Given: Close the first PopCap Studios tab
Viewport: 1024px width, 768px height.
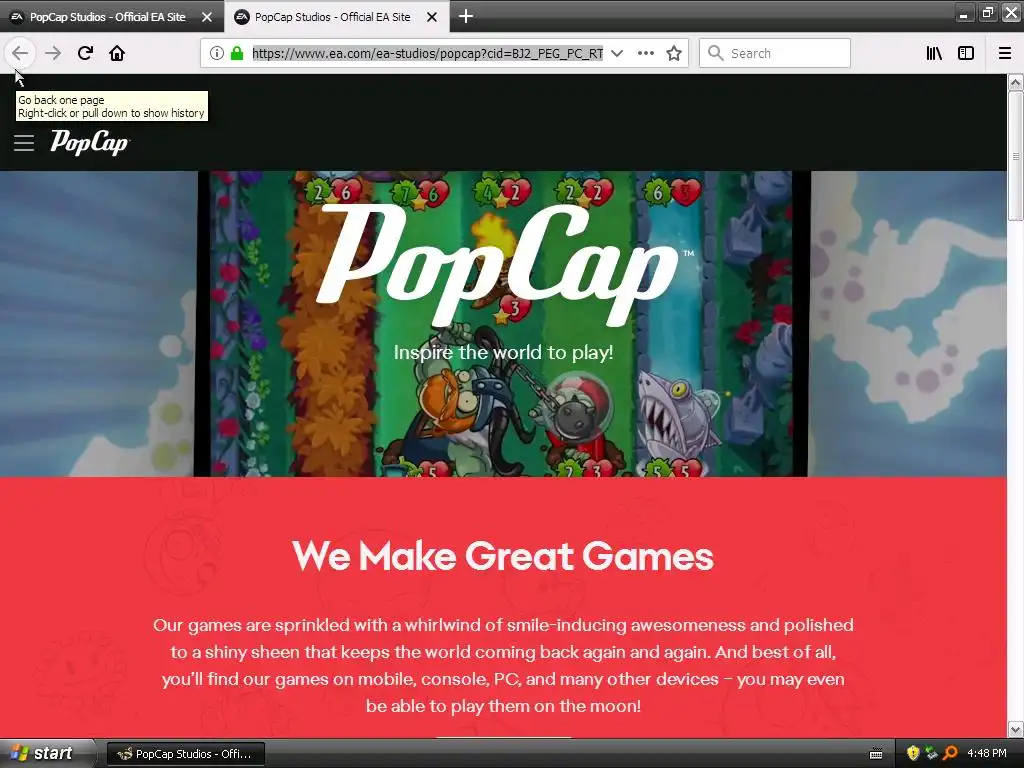Looking at the screenshot, I should tap(207, 17).
